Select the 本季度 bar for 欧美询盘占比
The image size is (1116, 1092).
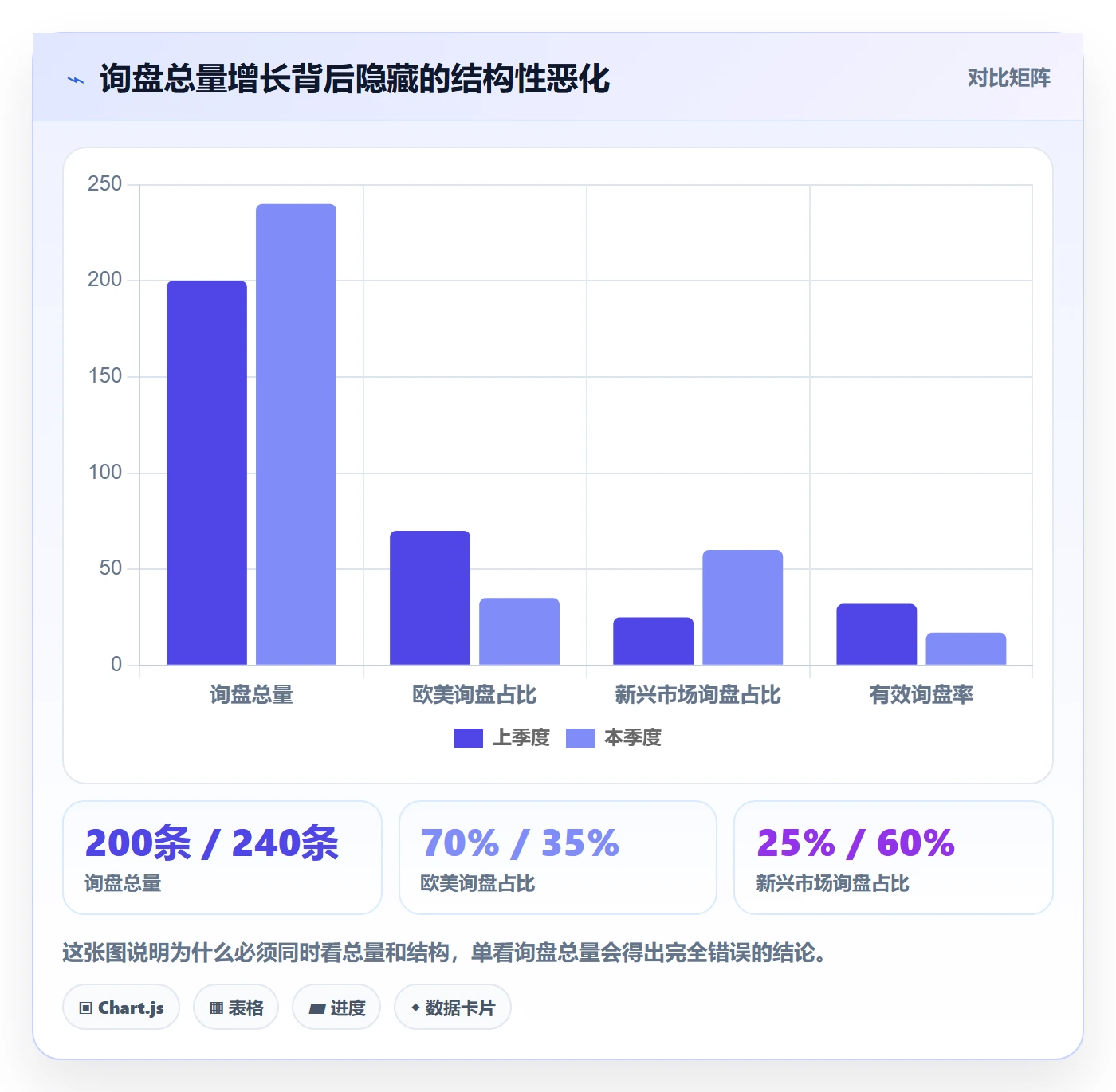click(519, 631)
